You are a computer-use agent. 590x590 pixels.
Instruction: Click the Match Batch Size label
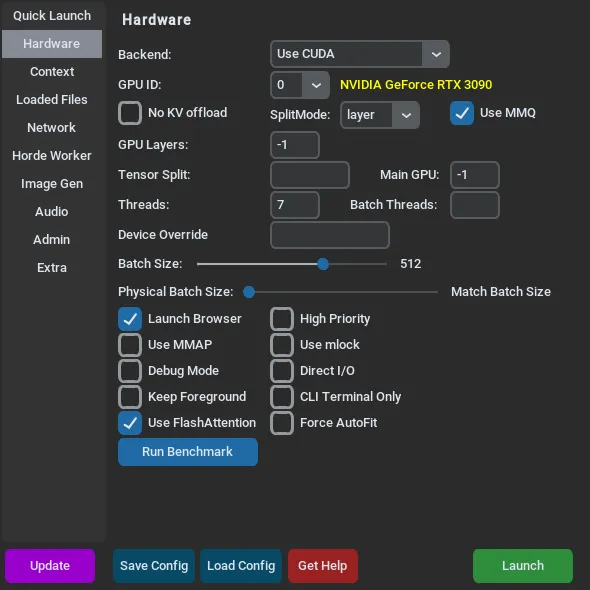501,292
